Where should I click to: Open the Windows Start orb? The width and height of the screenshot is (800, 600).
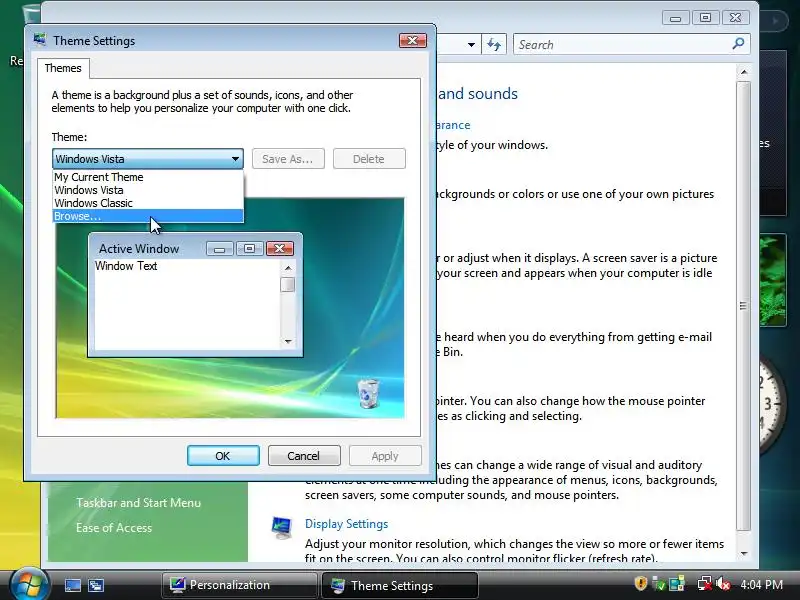pyautogui.click(x=29, y=585)
